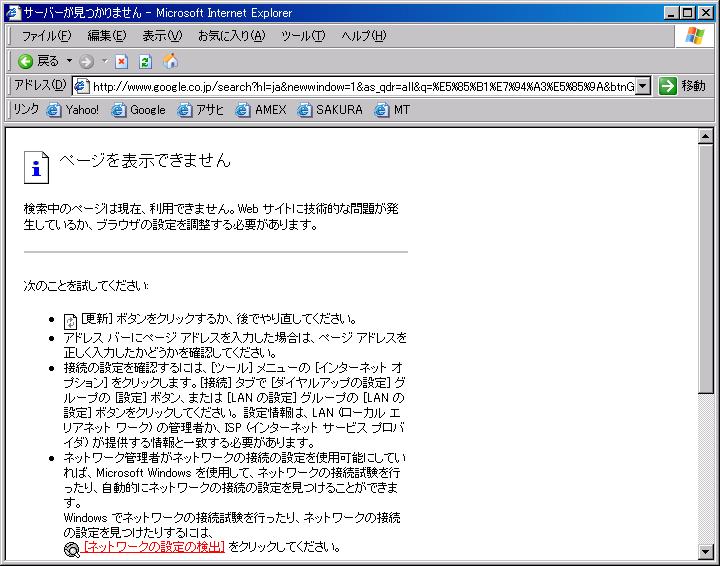This screenshot has height=566, width=720.
Task: Open the ツール(T) menu
Action: [303, 36]
